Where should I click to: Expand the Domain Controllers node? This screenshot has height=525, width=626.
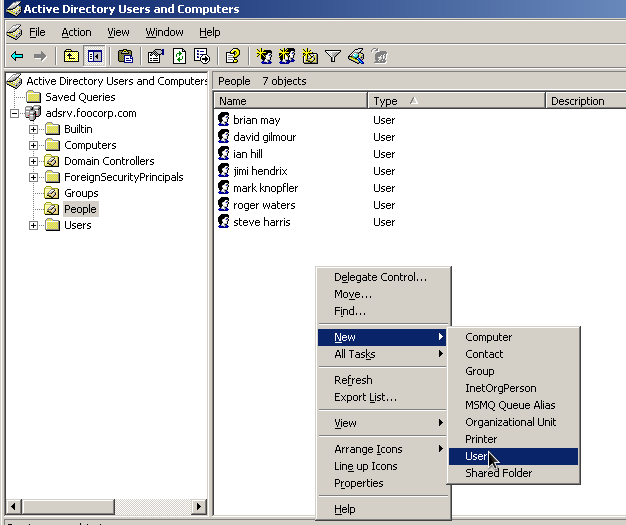(x=34, y=161)
